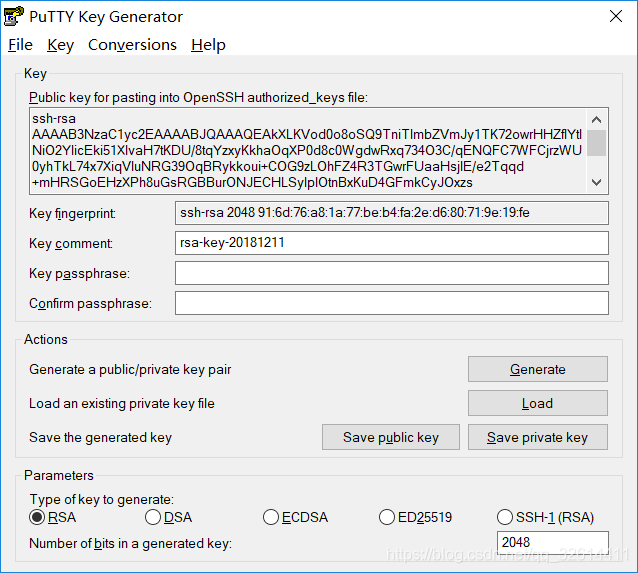Click the public key scrollbar down arrow

pyautogui.click(x=596, y=182)
